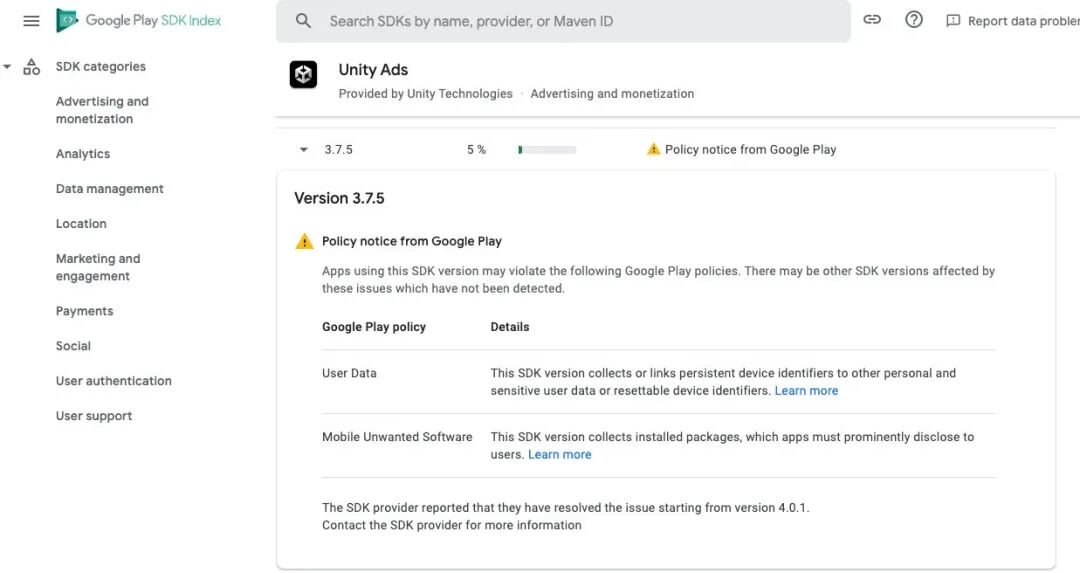Click the Unity Ads app icon

(303, 74)
